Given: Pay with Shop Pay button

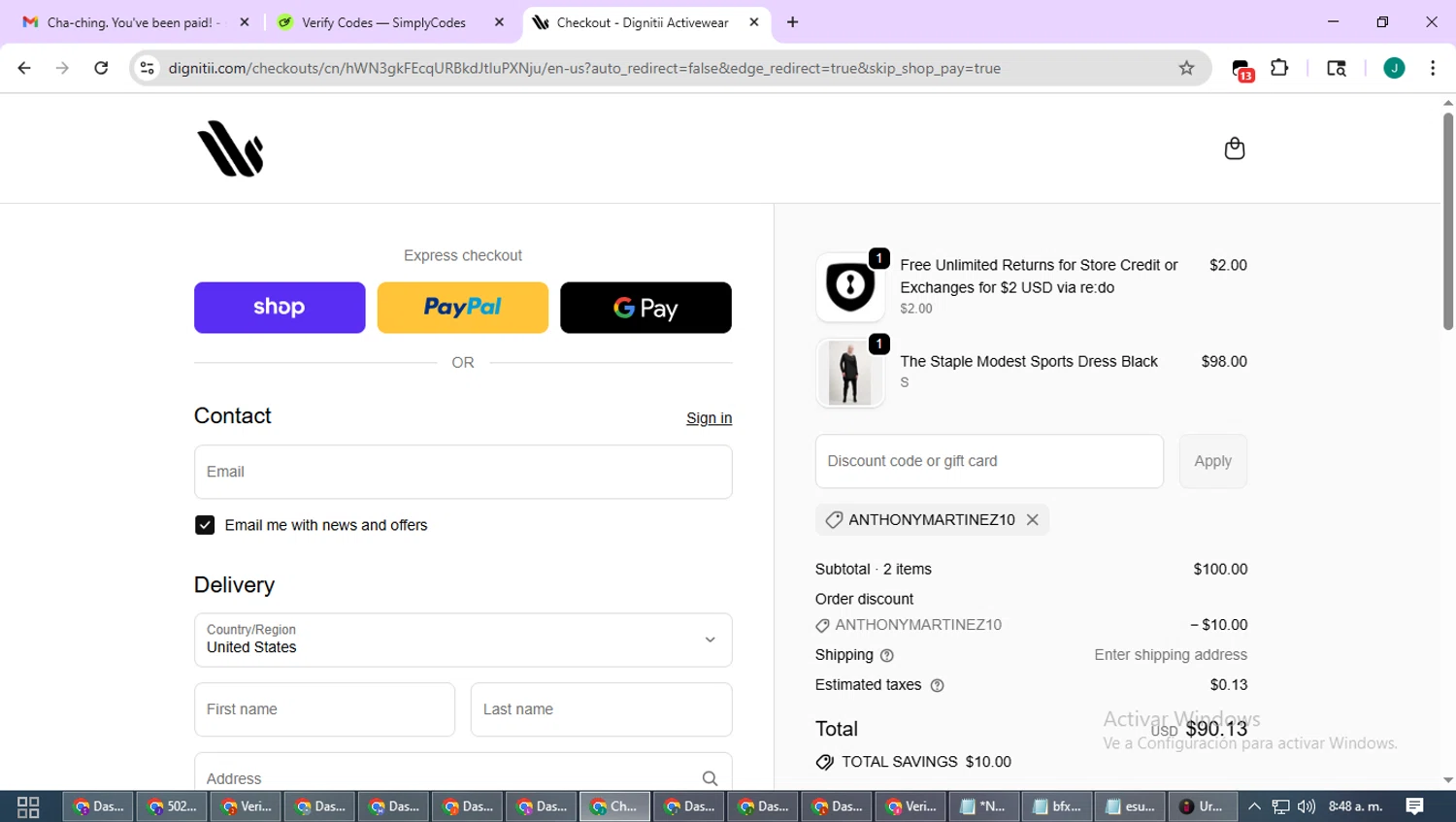Looking at the screenshot, I should click(280, 308).
